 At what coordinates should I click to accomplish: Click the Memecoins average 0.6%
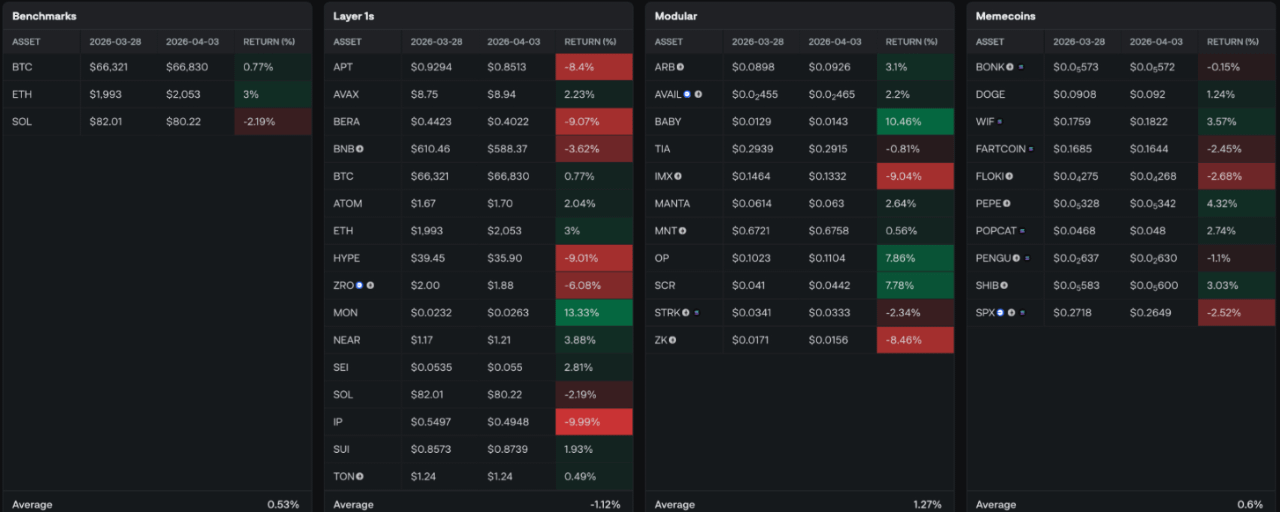tap(1250, 504)
